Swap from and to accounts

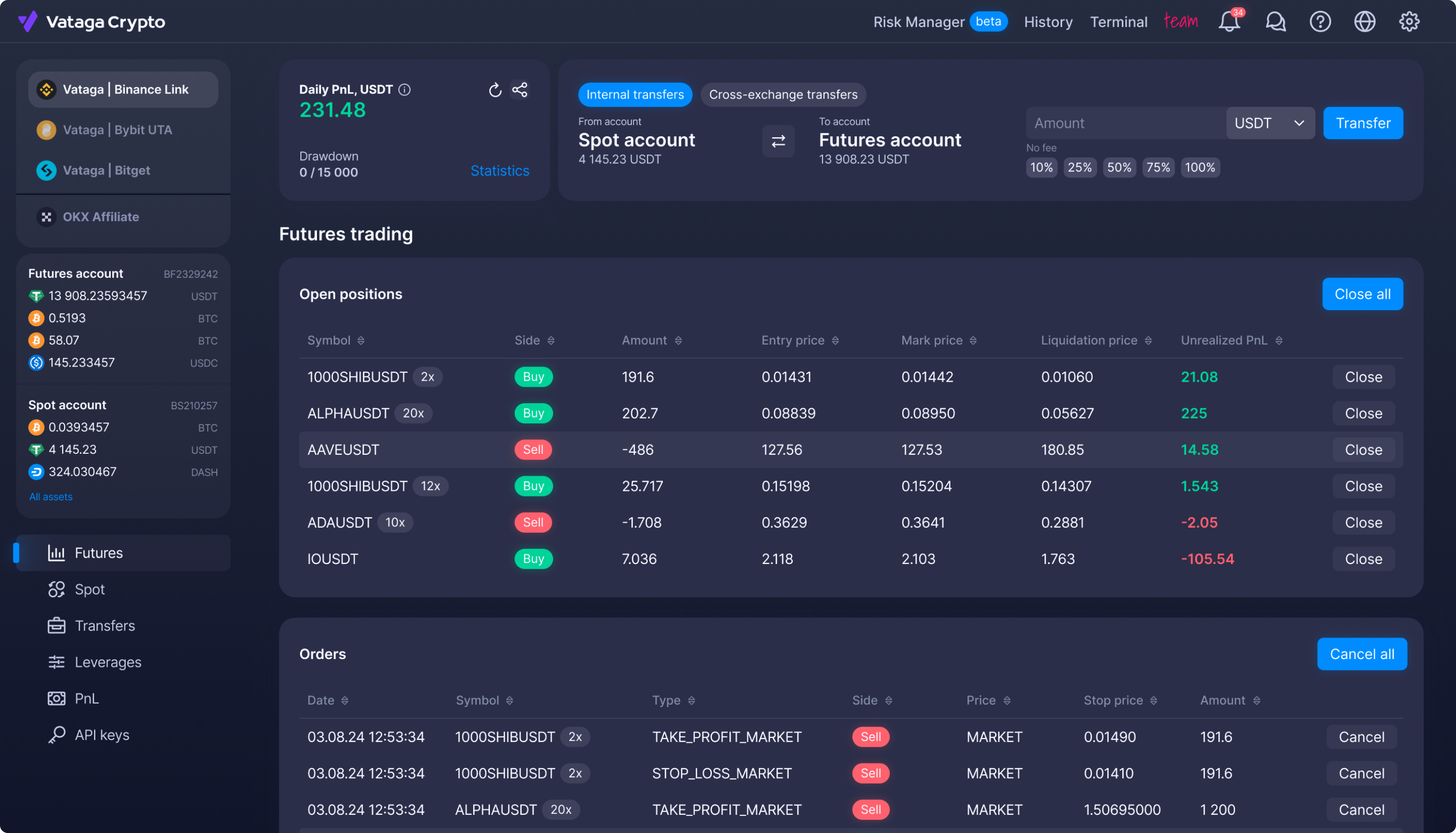click(778, 141)
